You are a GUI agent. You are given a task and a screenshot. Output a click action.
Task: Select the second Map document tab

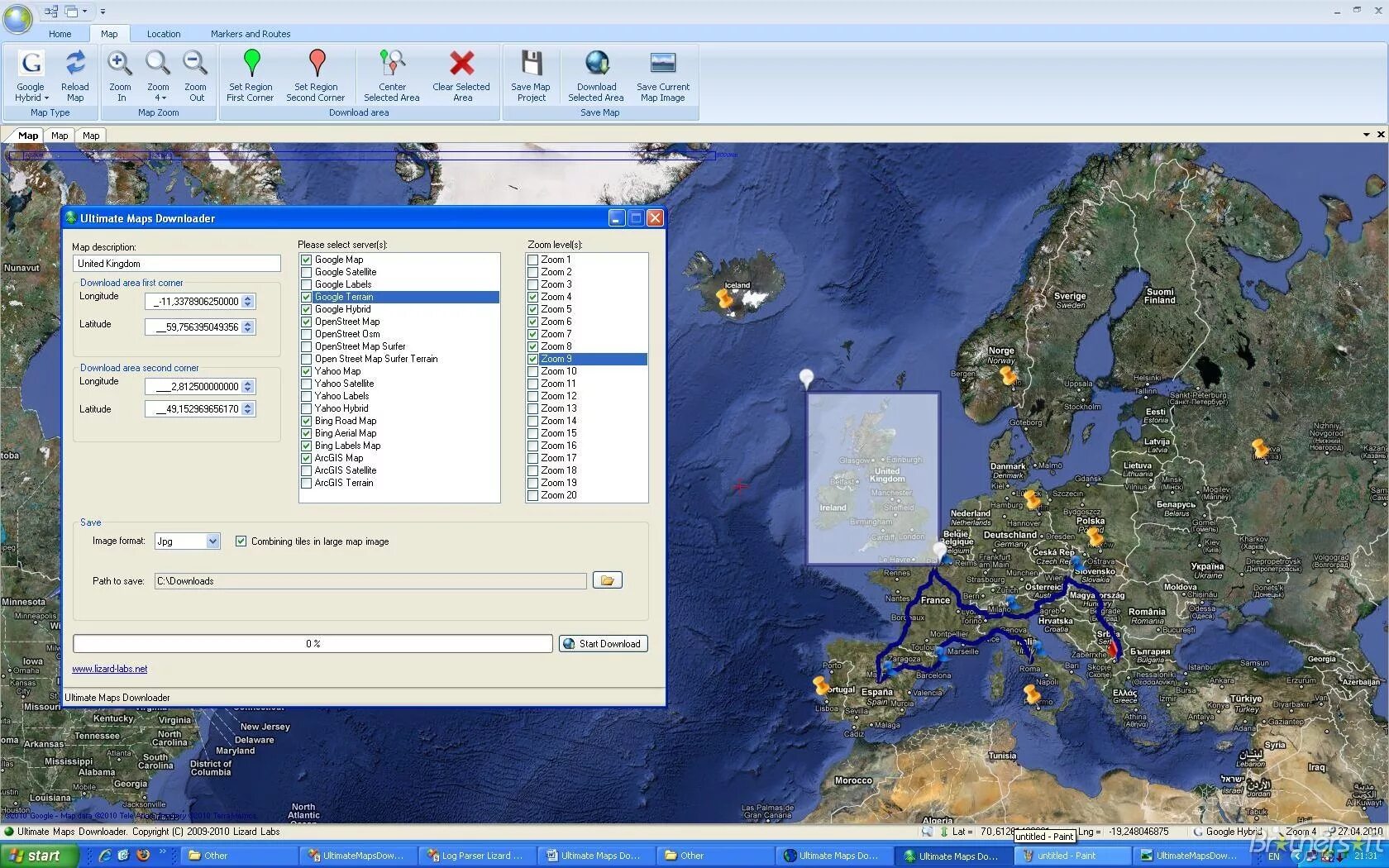[60, 136]
